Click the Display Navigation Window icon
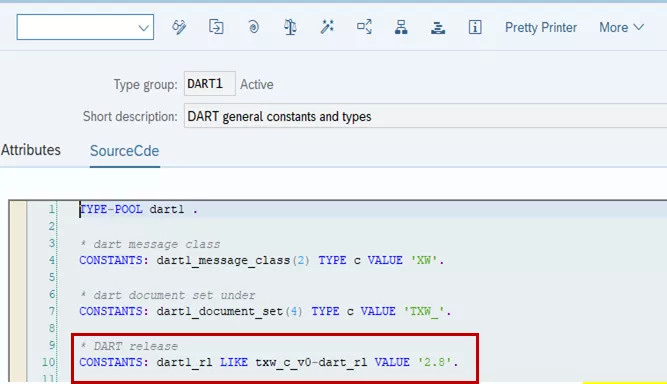 (x=438, y=27)
